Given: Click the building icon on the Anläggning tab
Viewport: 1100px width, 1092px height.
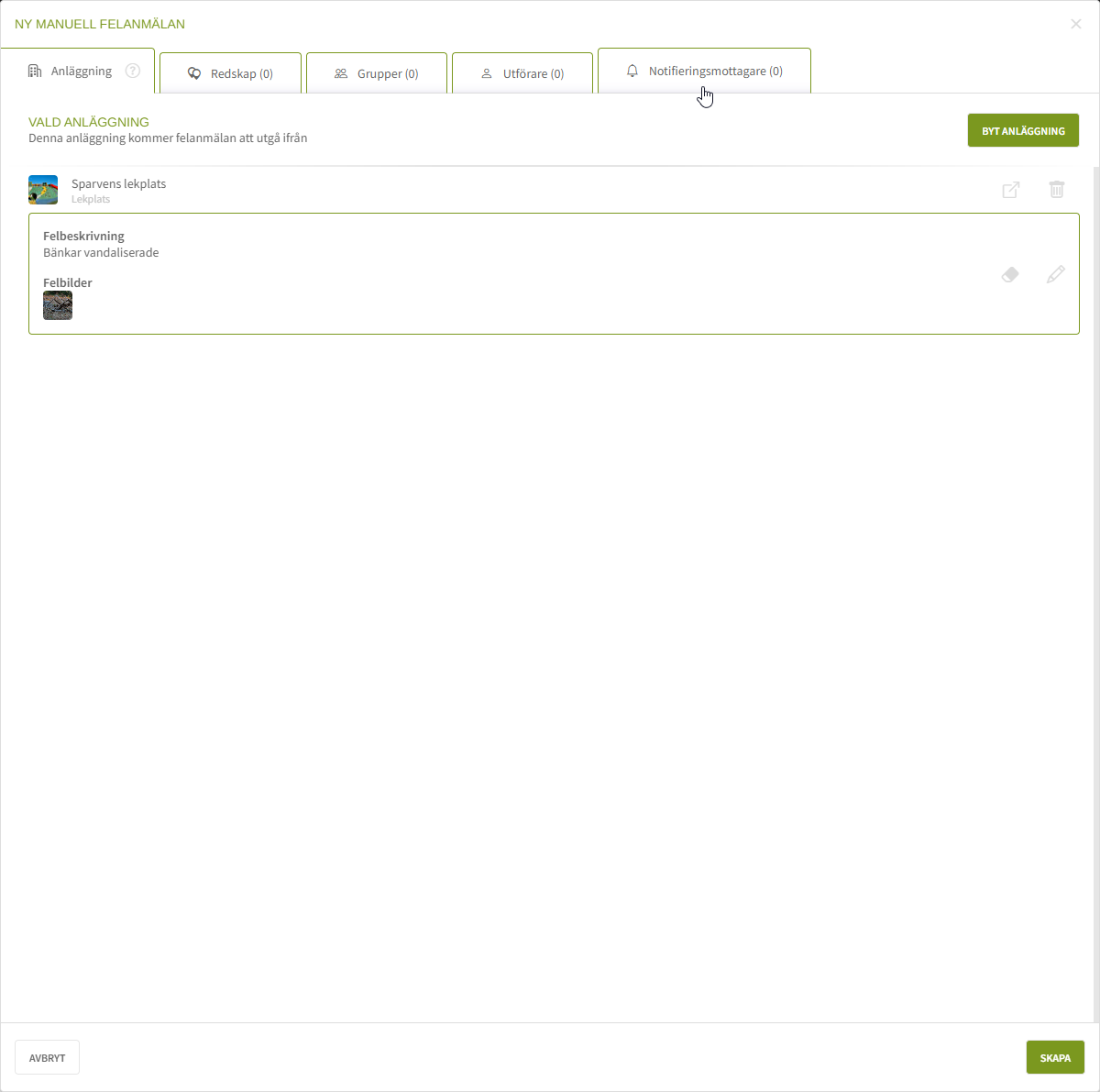Looking at the screenshot, I should 35,71.
